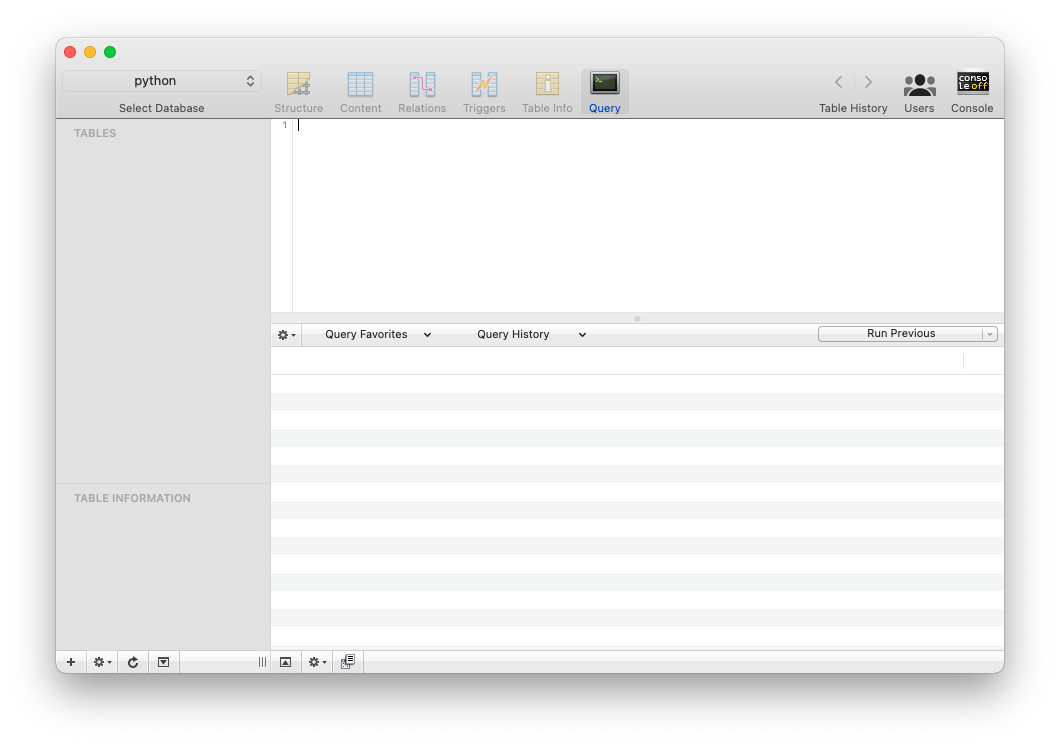Click the sidebar resize handle

click(262, 662)
